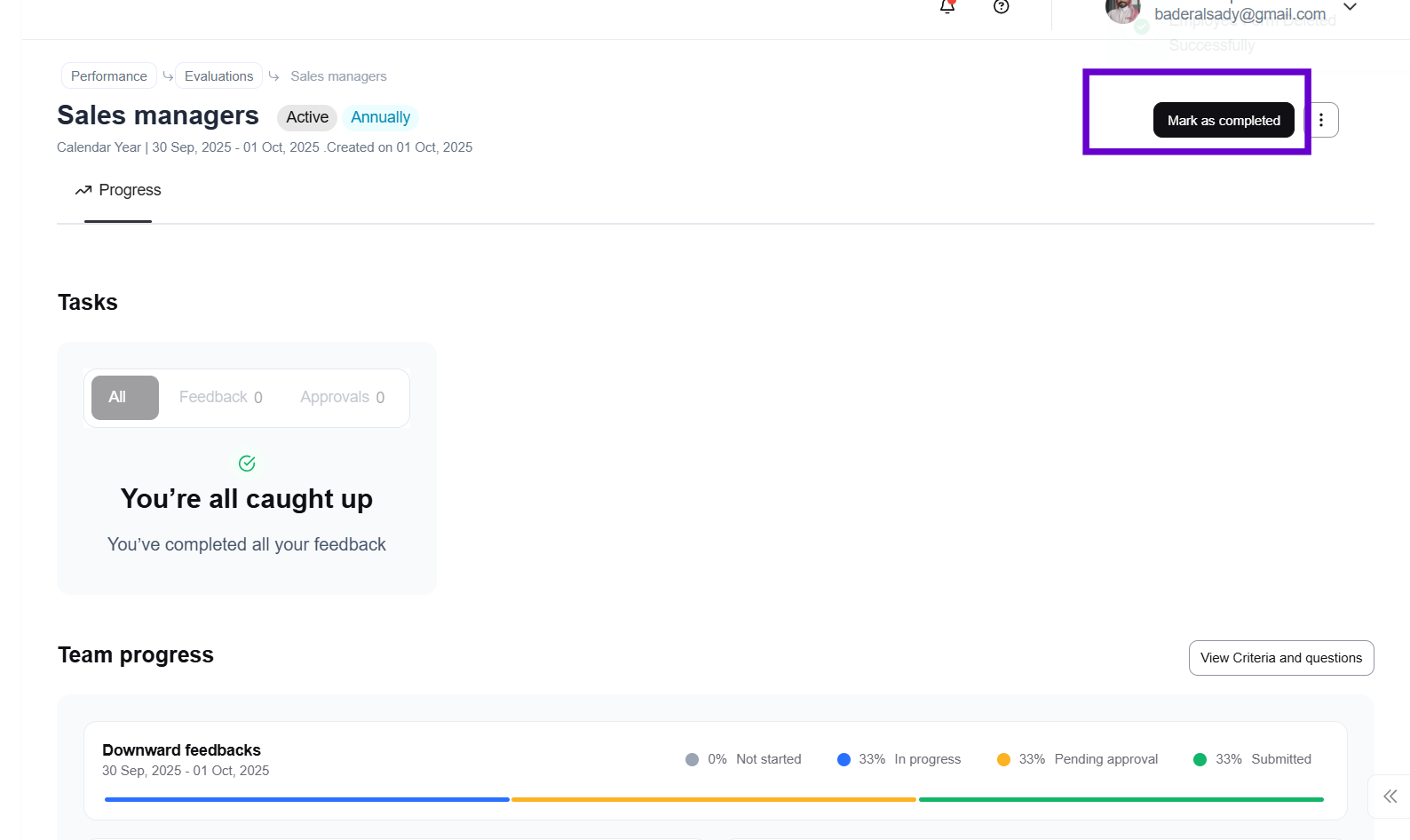Collapse the side panel double-chevron

point(1390,796)
